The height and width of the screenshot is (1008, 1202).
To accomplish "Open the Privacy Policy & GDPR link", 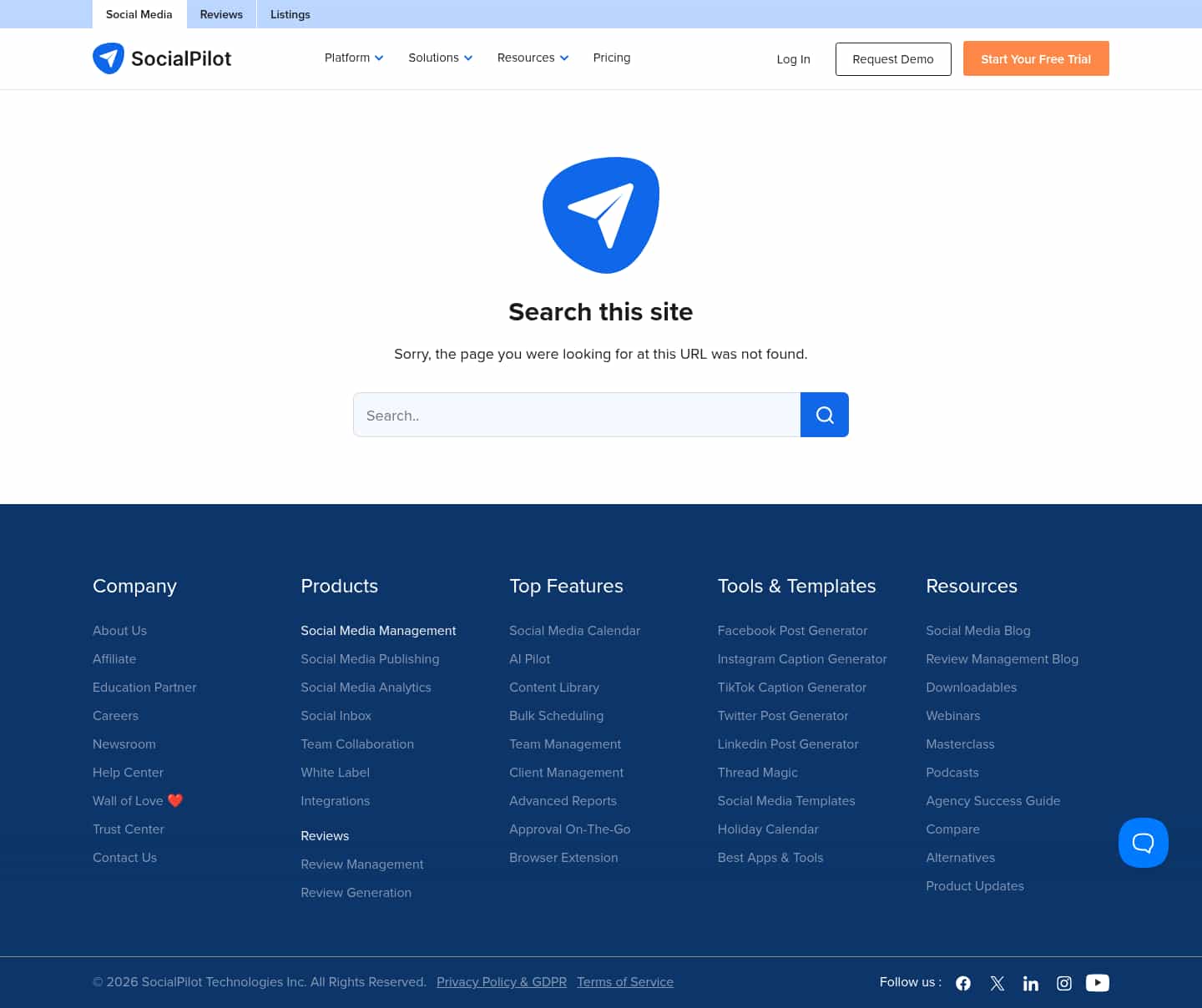I will 501,982.
